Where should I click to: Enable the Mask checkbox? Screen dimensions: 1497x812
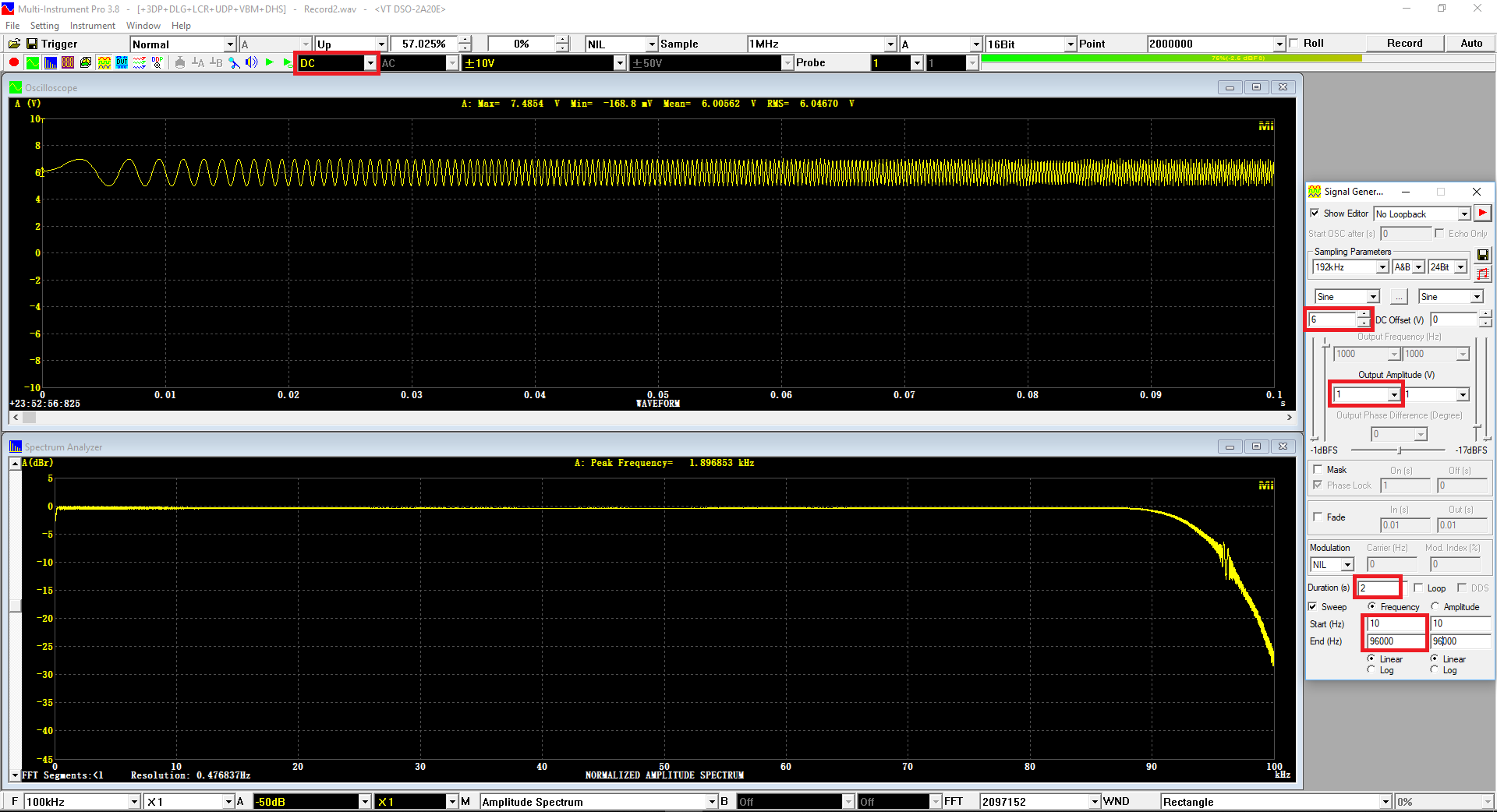click(x=1318, y=469)
